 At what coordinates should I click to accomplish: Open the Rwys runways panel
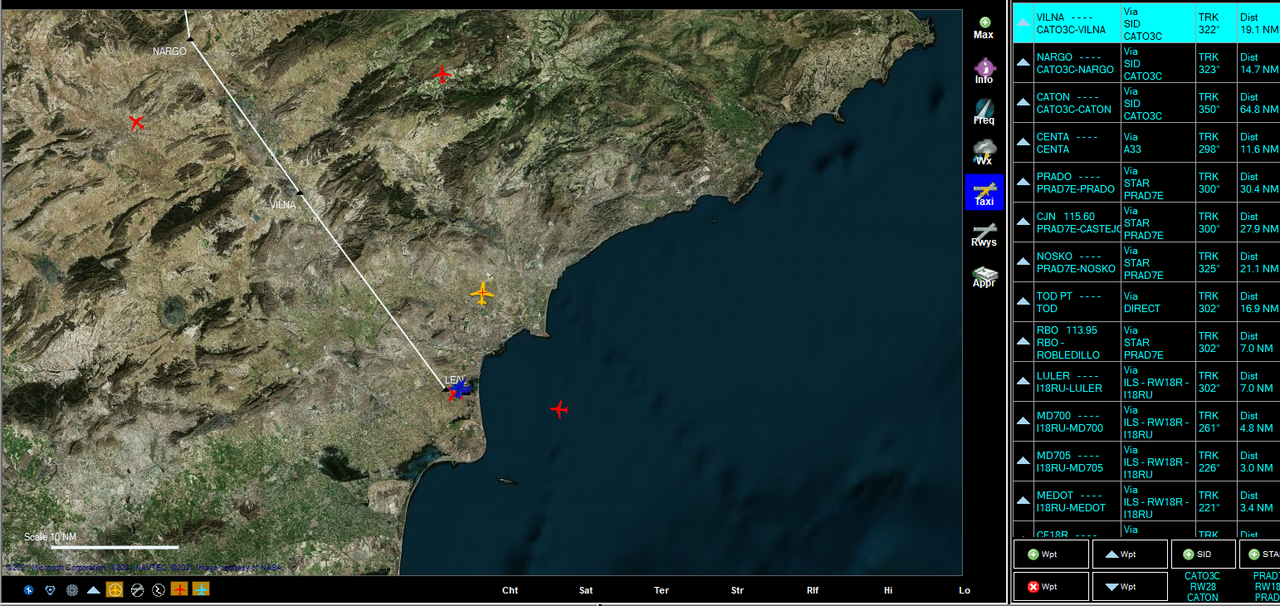coord(984,234)
